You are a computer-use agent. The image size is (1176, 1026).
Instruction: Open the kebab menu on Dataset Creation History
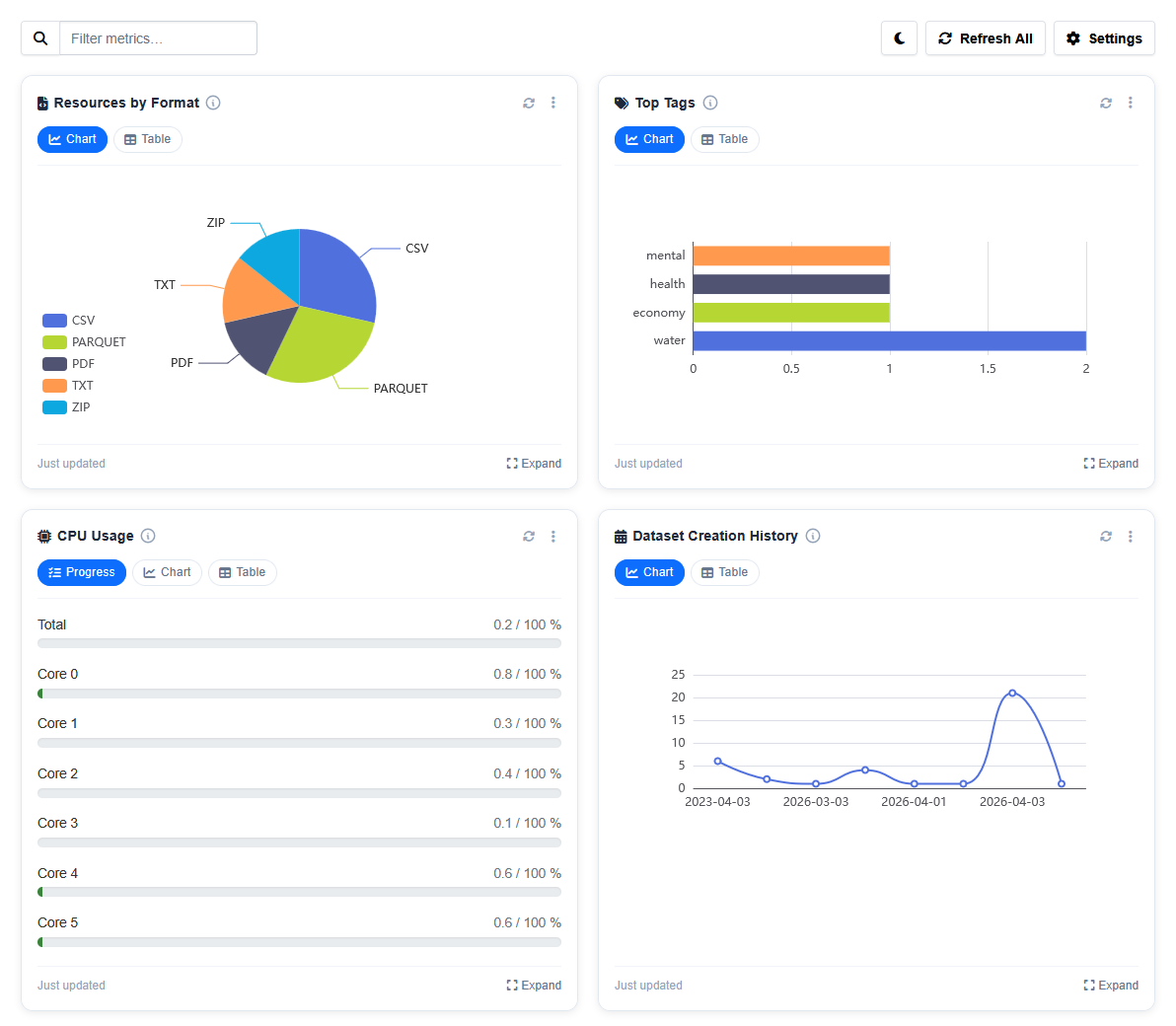(x=1131, y=536)
